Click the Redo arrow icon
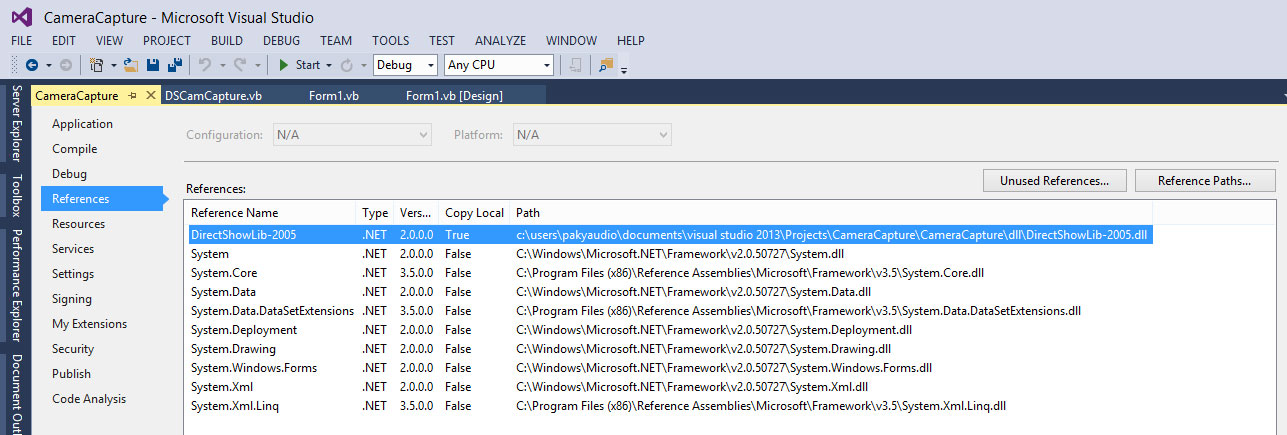1287x435 pixels. [240, 65]
